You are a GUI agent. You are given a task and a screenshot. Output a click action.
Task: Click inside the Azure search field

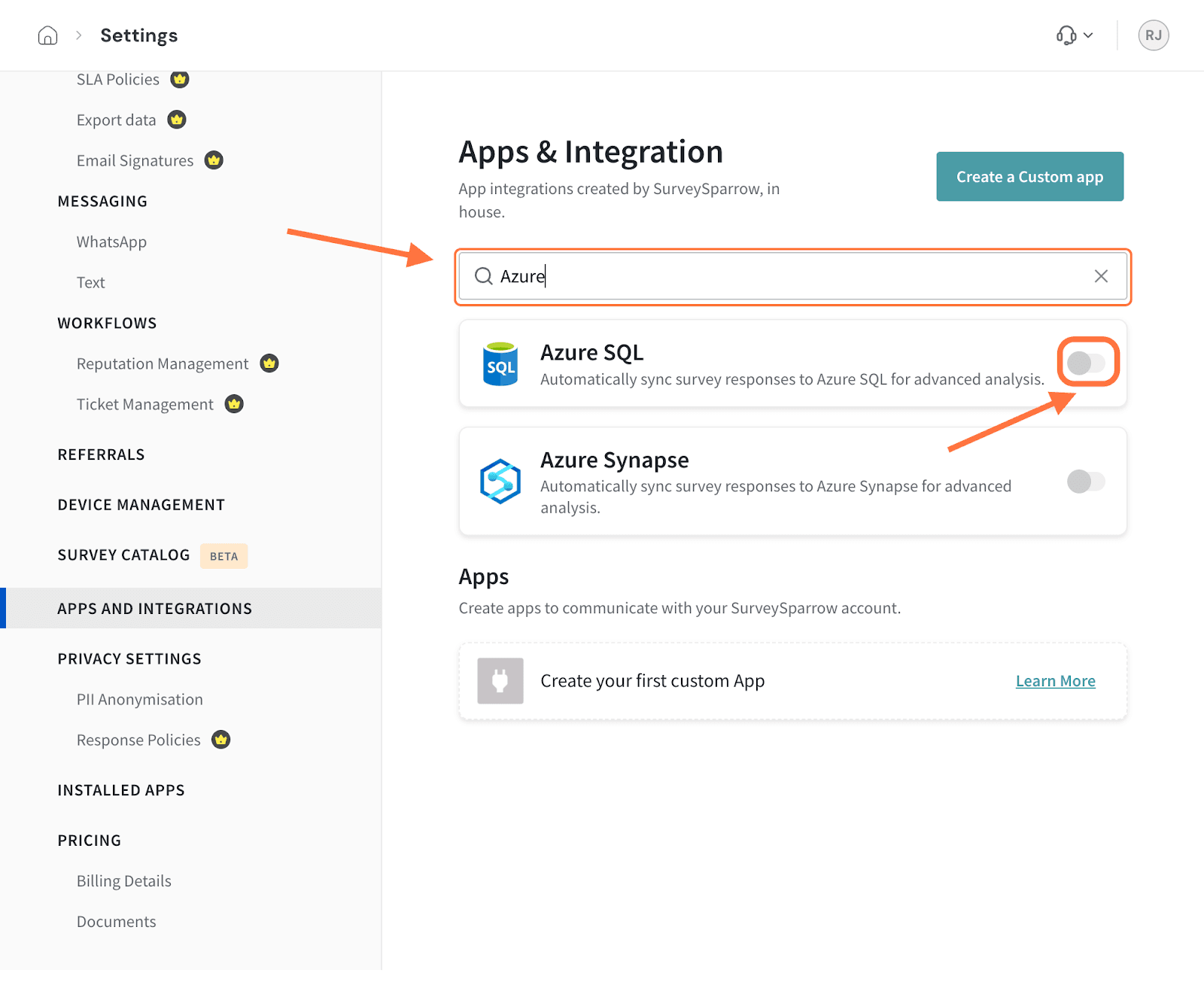tap(790, 276)
